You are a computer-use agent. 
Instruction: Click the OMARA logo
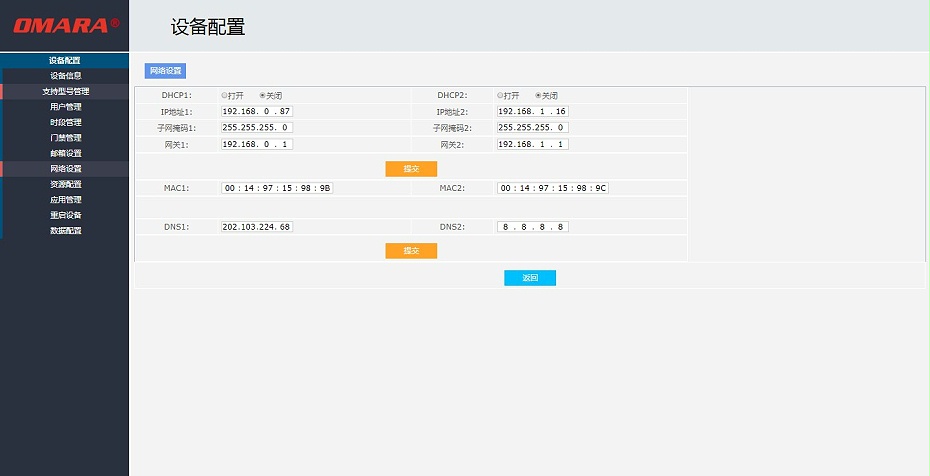65,25
